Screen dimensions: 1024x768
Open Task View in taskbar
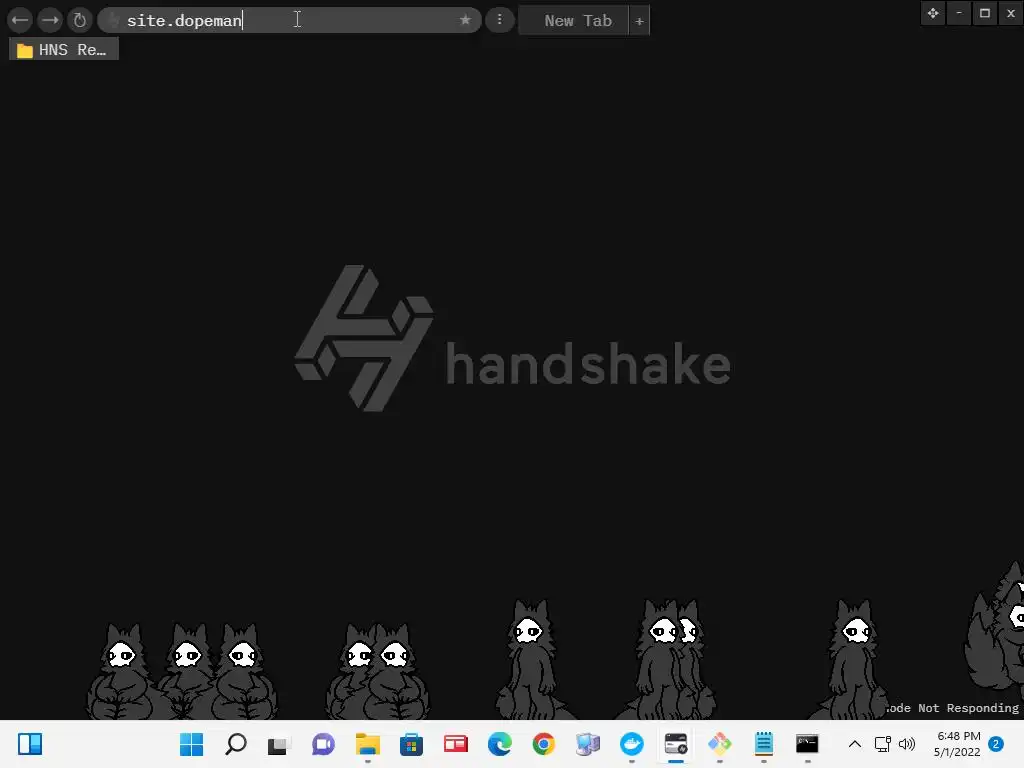click(278, 744)
